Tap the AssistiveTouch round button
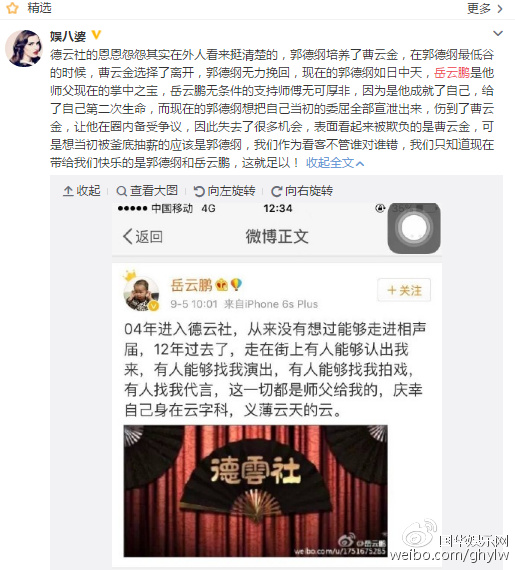Viewport: 515px width, 570px height. 414,228
